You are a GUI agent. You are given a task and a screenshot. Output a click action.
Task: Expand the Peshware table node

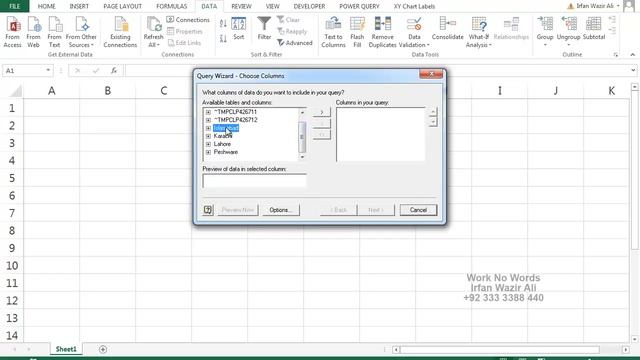point(208,152)
